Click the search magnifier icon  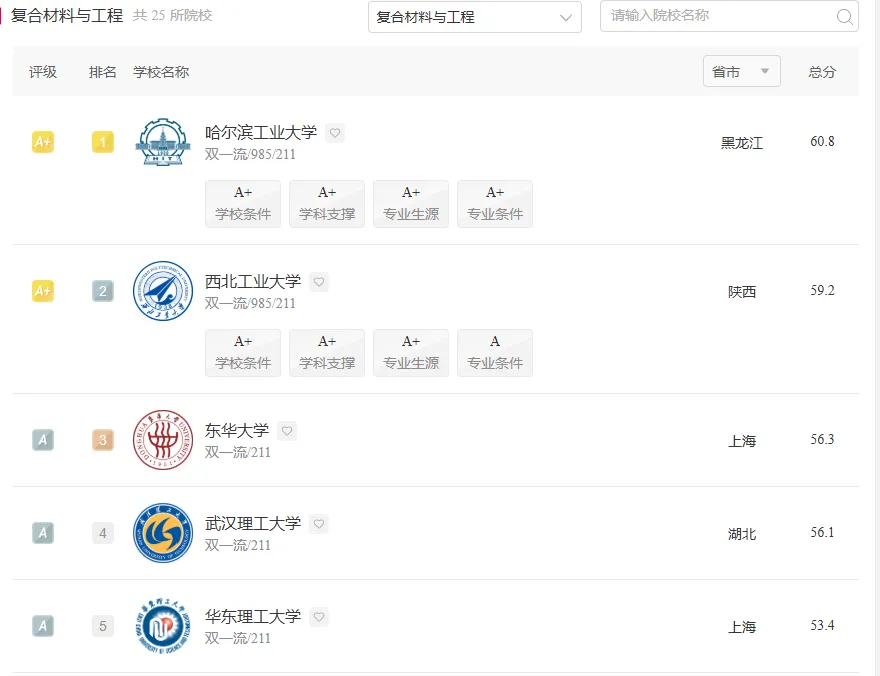coord(844,16)
